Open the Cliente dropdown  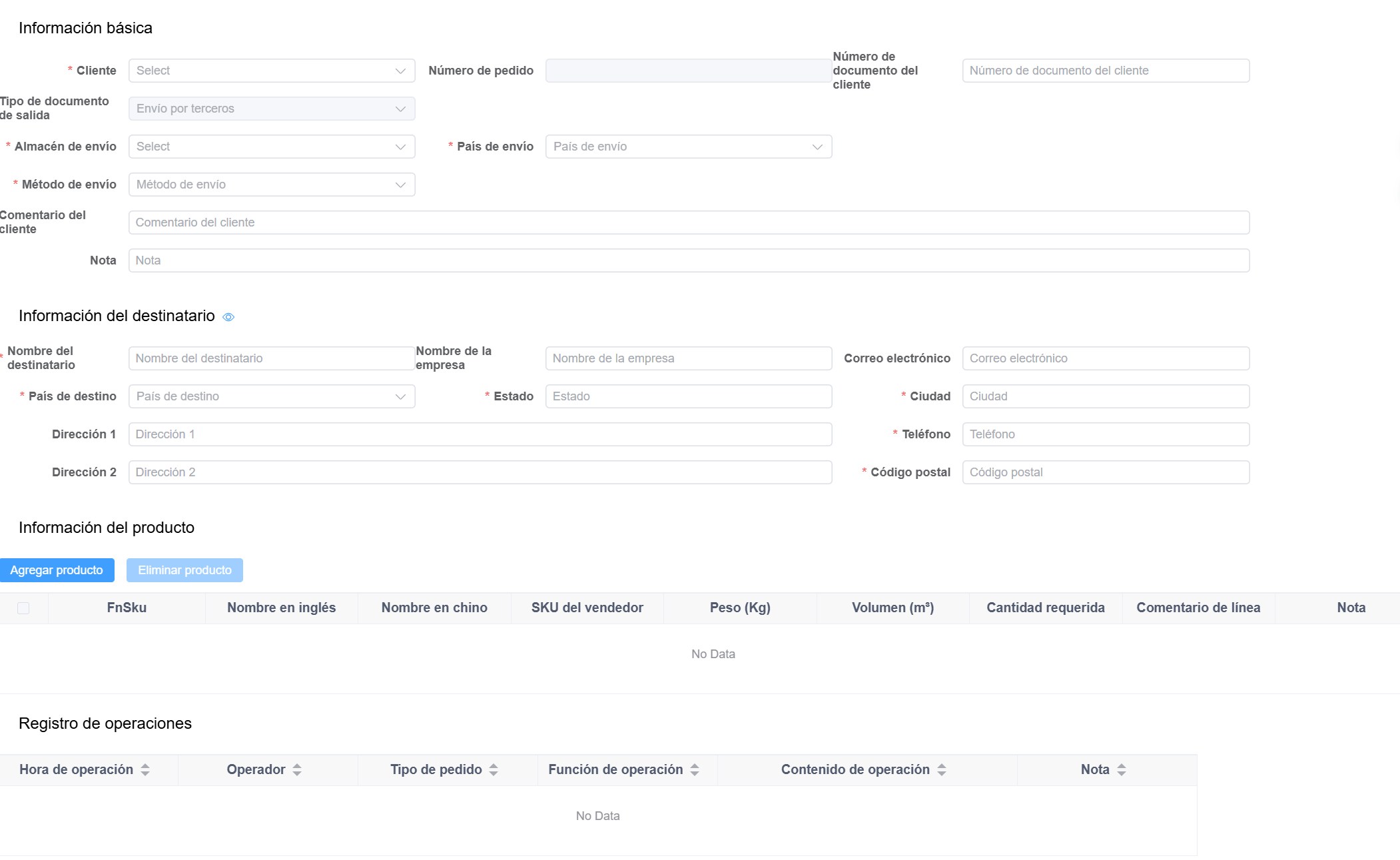pyautogui.click(x=271, y=71)
